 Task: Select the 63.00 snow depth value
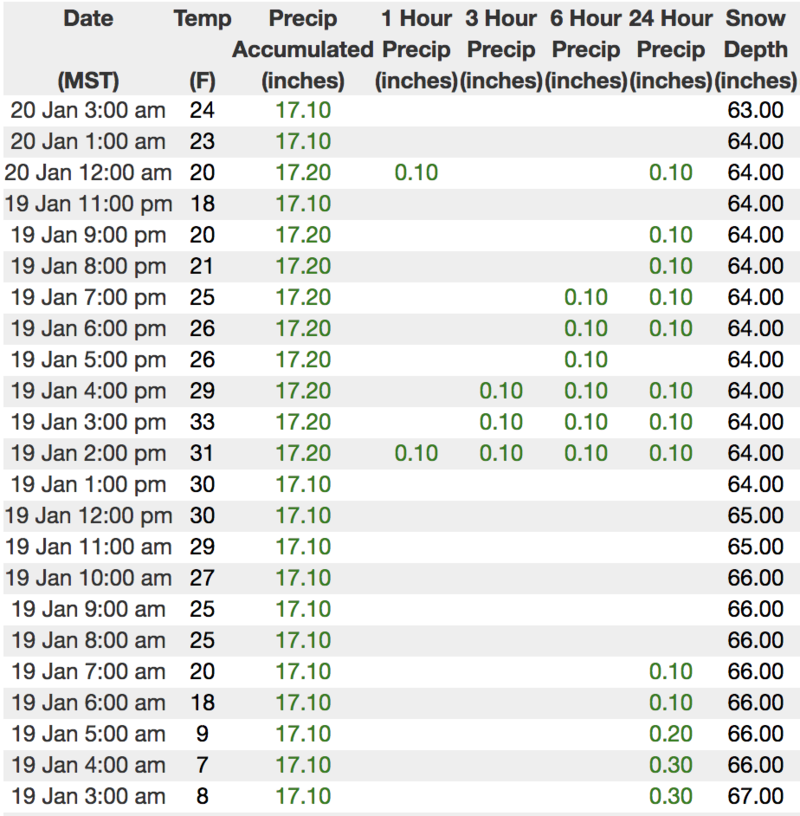coord(755,110)
